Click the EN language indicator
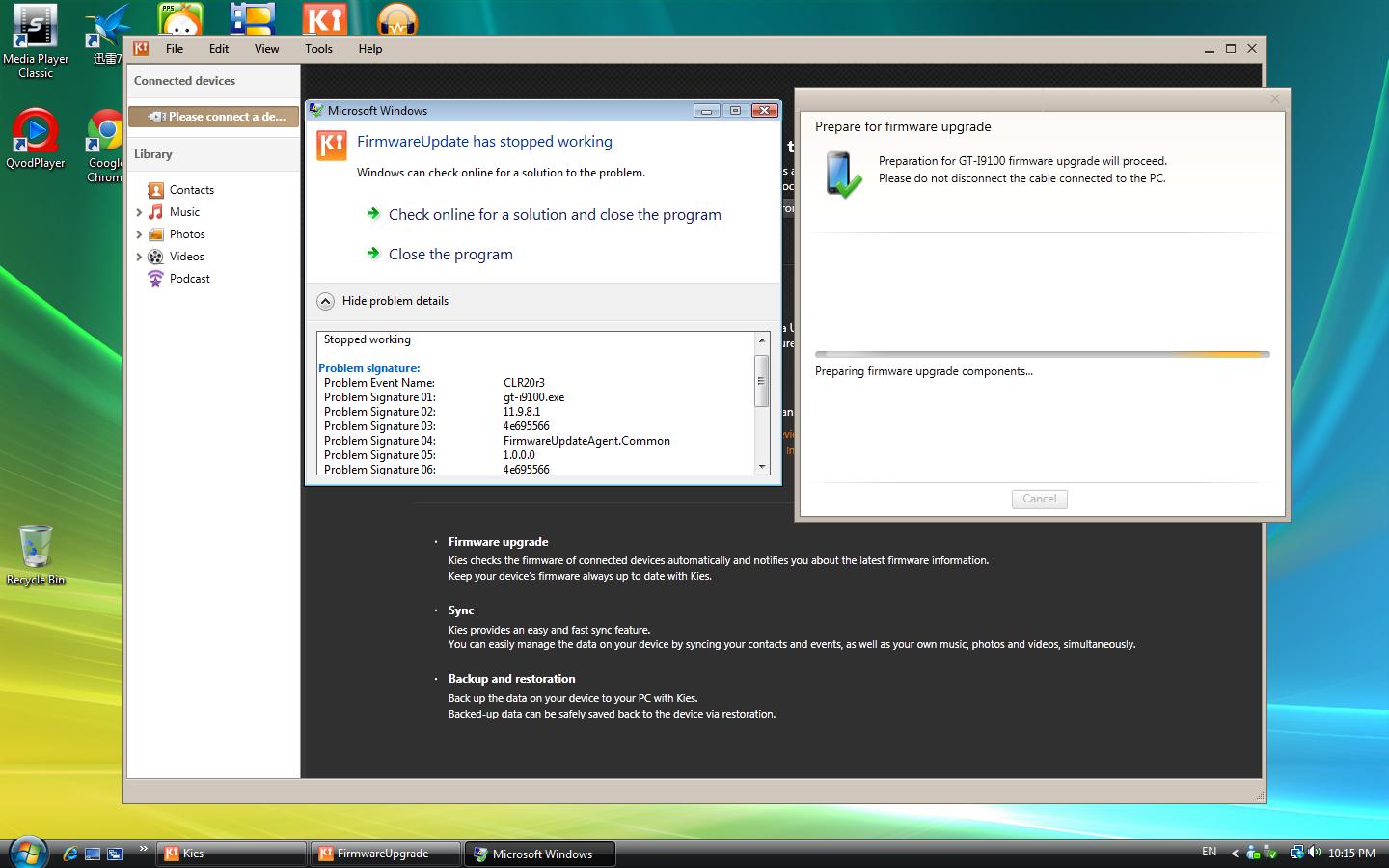 1209,853
